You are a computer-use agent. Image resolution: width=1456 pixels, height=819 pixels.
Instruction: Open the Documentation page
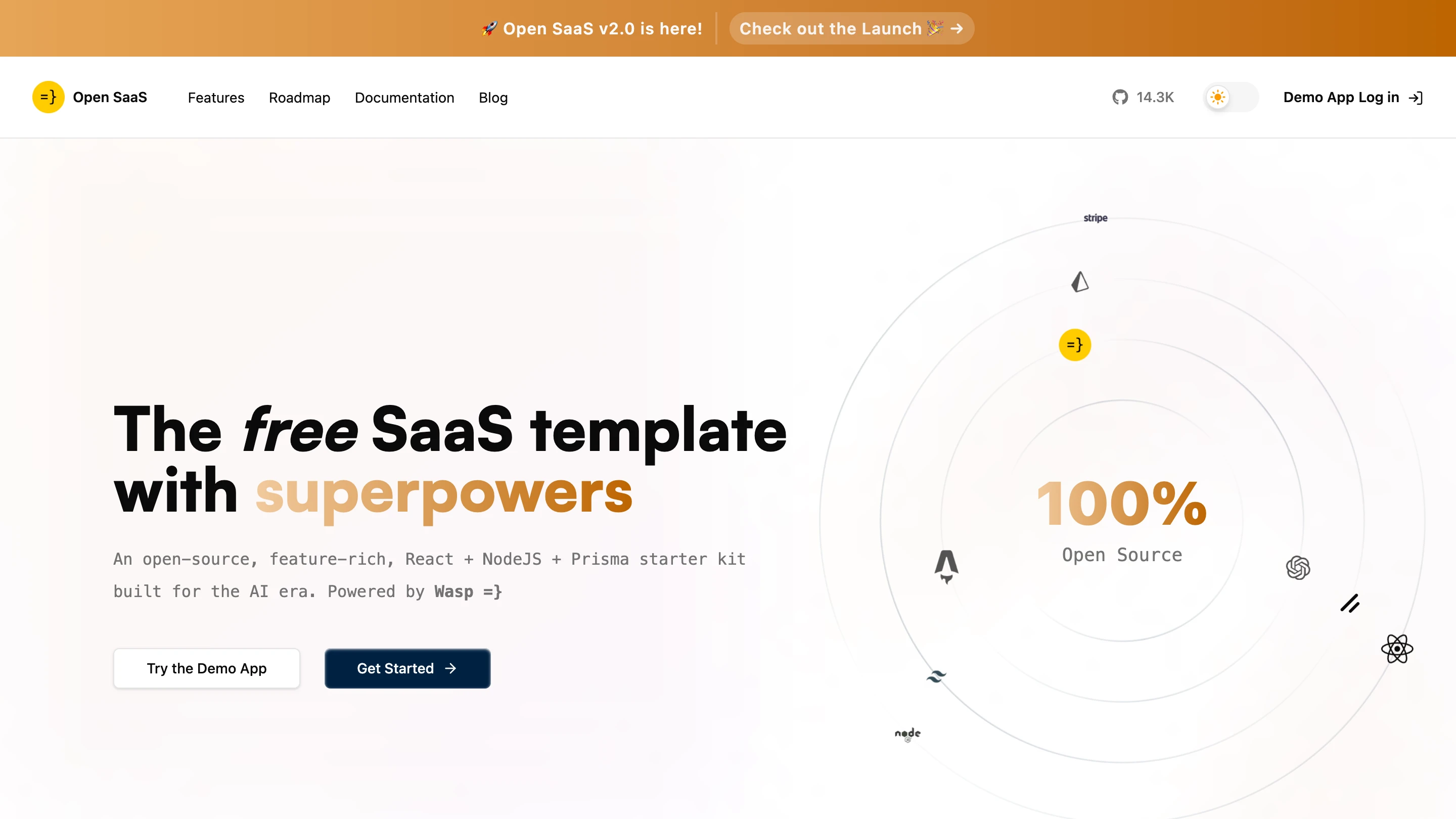404,97
